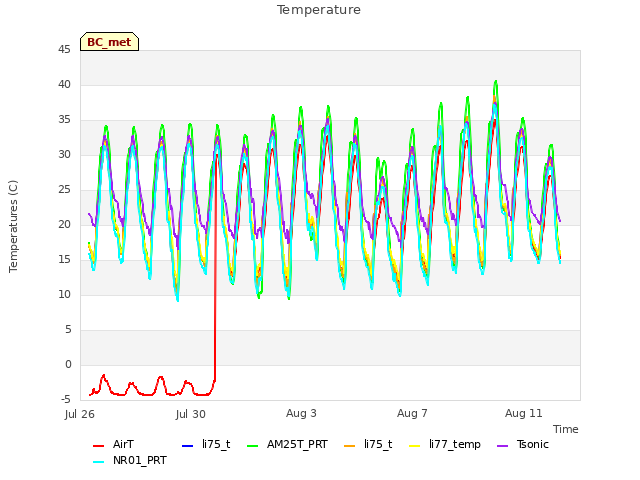Click the 5 y-axis tick label

coord(68,329)
